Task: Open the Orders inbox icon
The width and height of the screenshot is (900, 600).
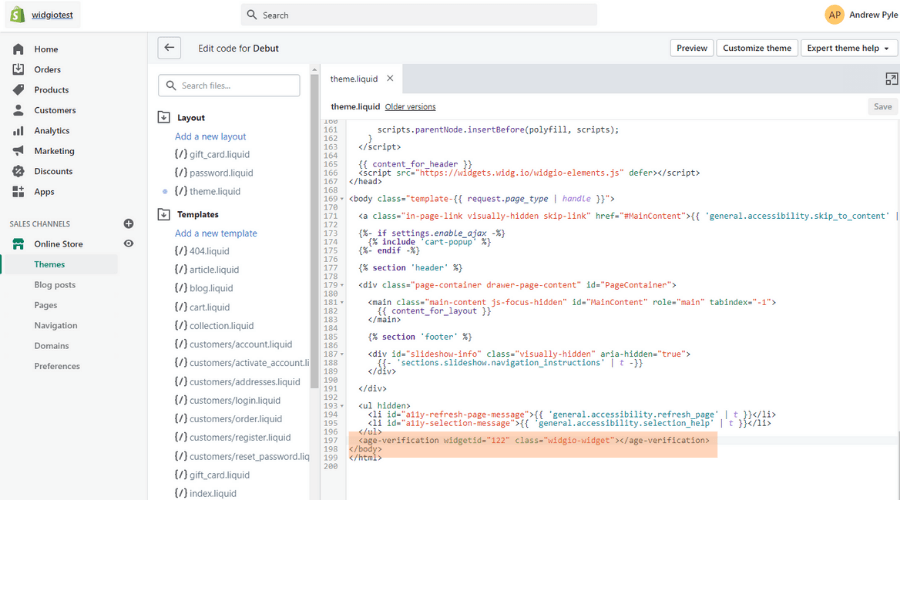Action: click(18, 69)
